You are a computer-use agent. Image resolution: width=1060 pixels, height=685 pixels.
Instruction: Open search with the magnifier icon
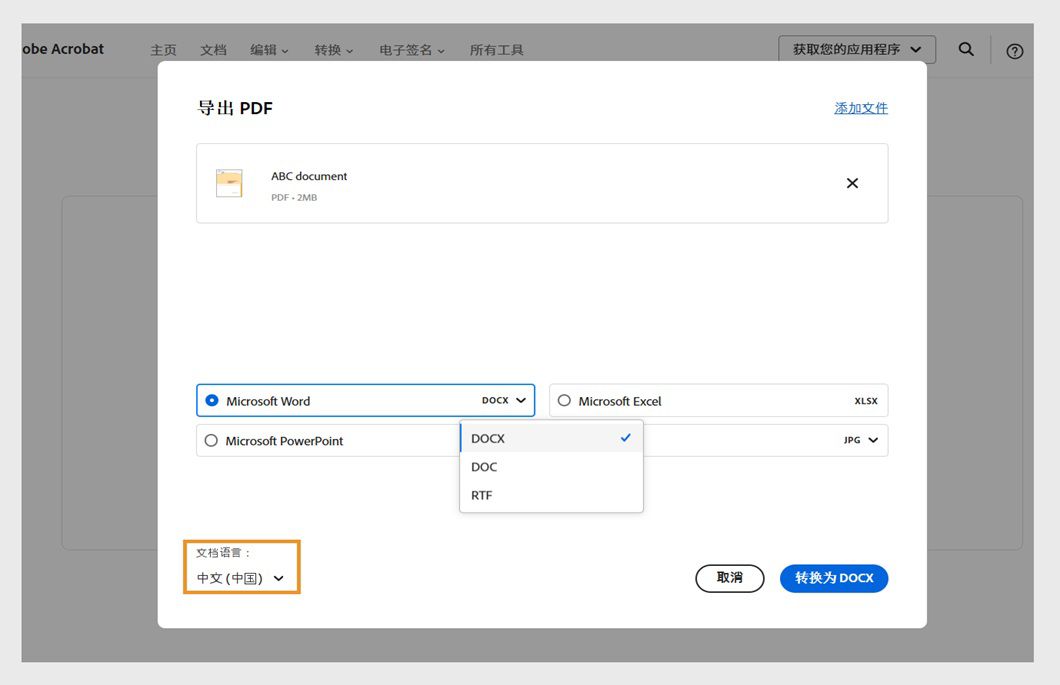(965, 49)
